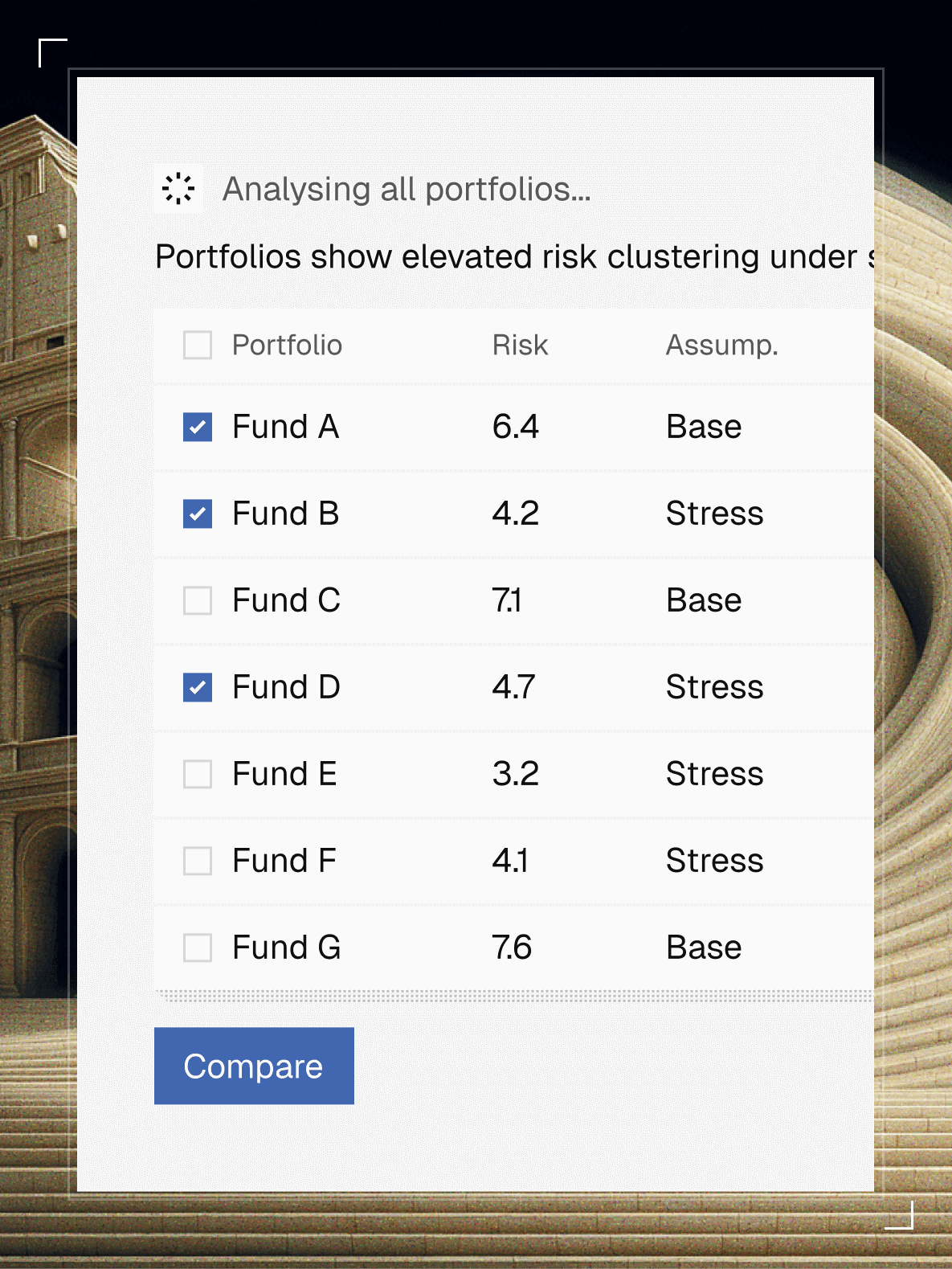This screenshot has height=1269, width=952.
Task: Uncheck the Fund D checkbox
Action: coord(198,687)
